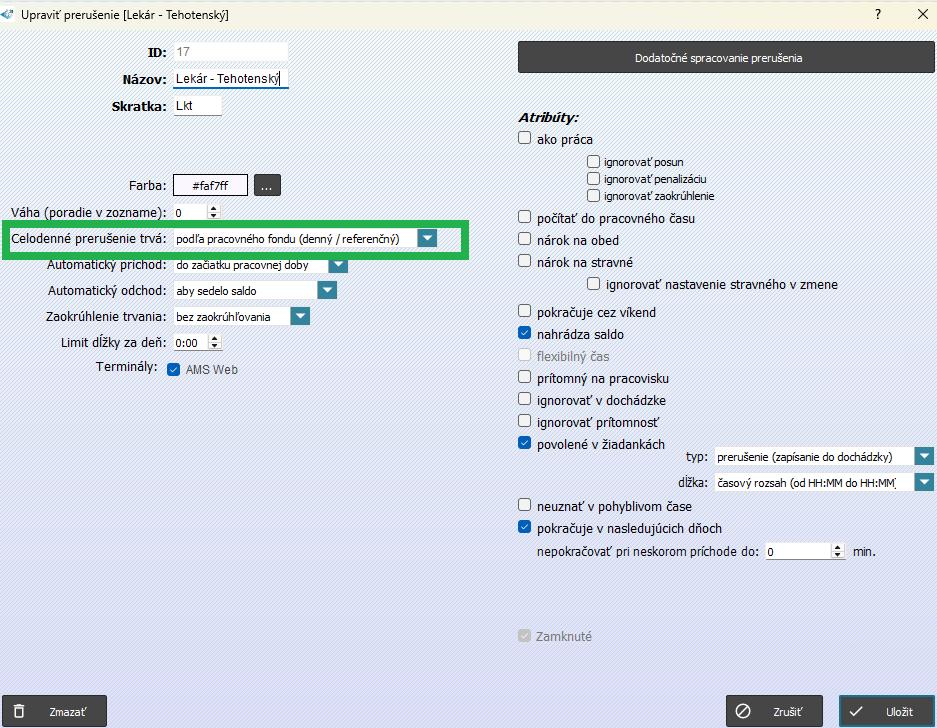Toggle ignorovať nastavenie stravného v zmene
This screenshot has width=937, height=728.
[593, 283]
